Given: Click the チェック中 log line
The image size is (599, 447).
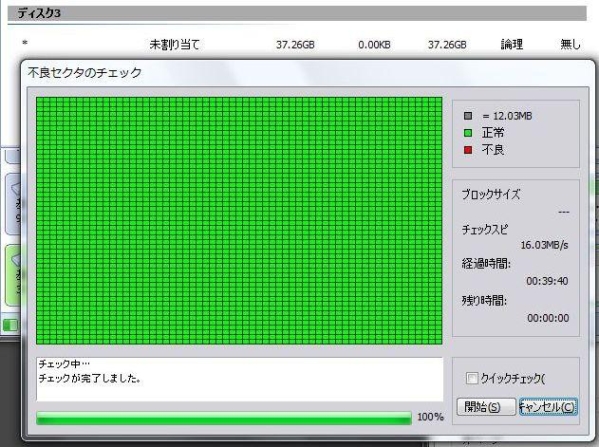Looking at the screenshot, I should 64,363.
